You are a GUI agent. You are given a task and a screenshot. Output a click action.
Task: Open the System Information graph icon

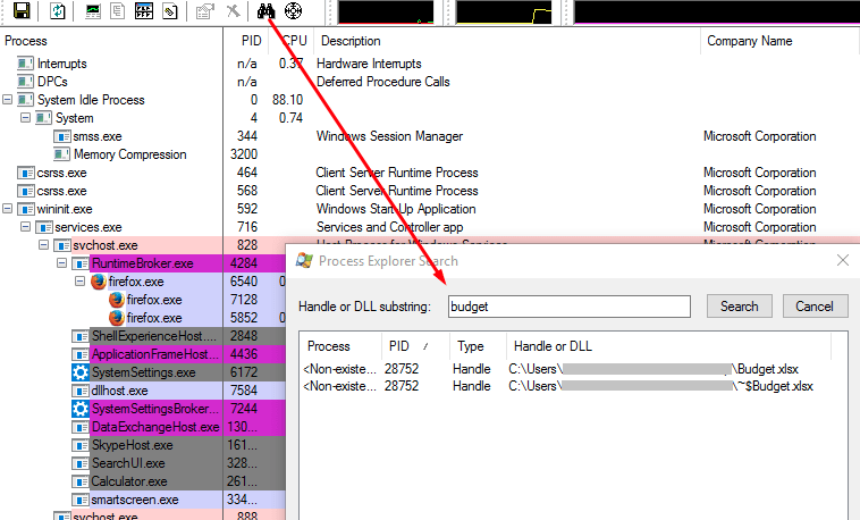(x=93, y=11)
